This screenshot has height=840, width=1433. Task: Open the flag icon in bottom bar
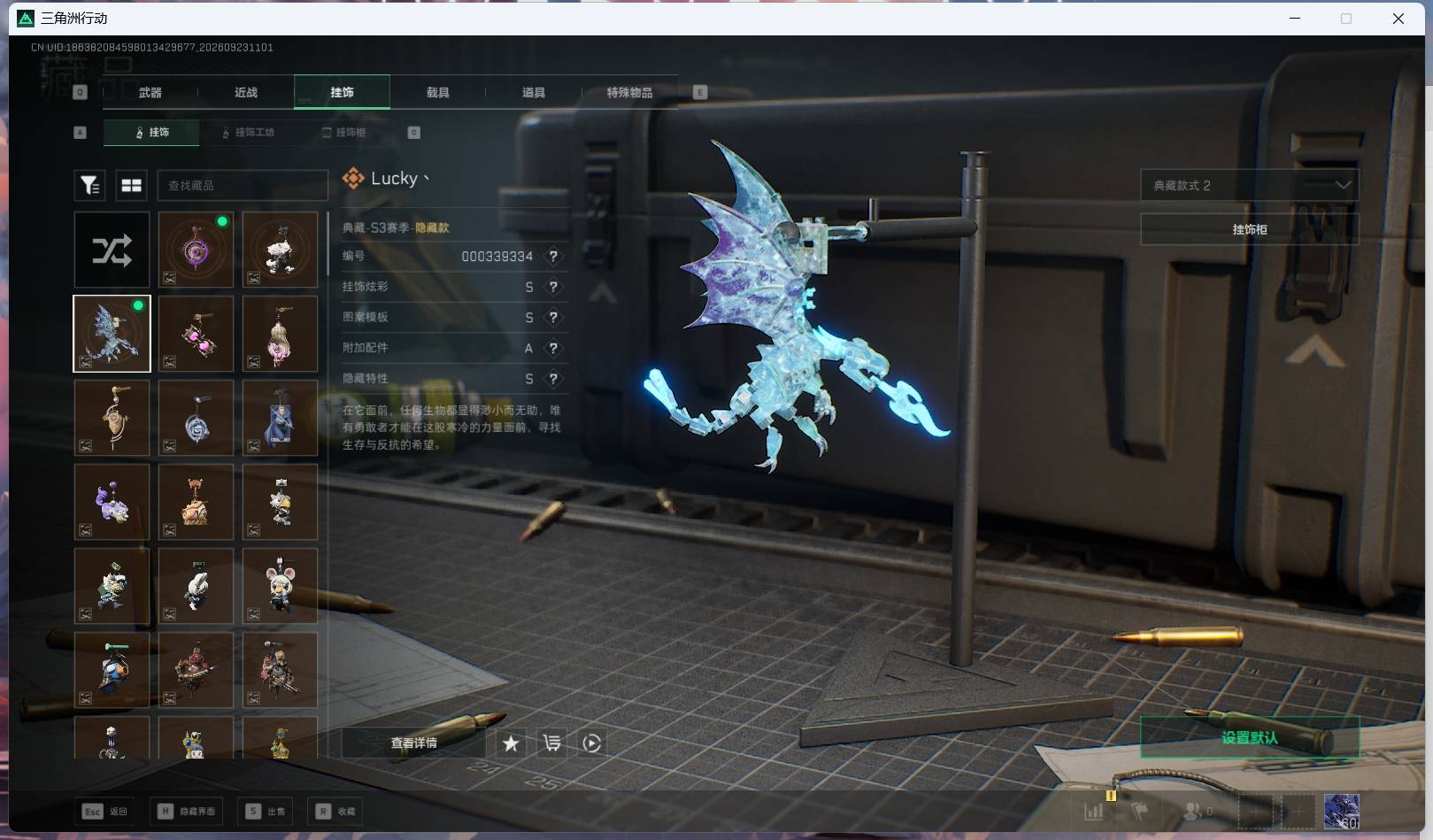click(1140, 811)
